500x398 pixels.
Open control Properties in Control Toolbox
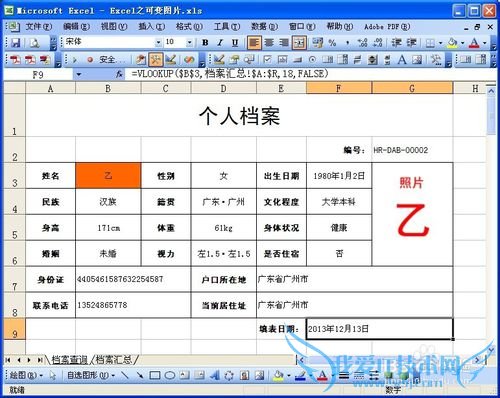(234, 60)
